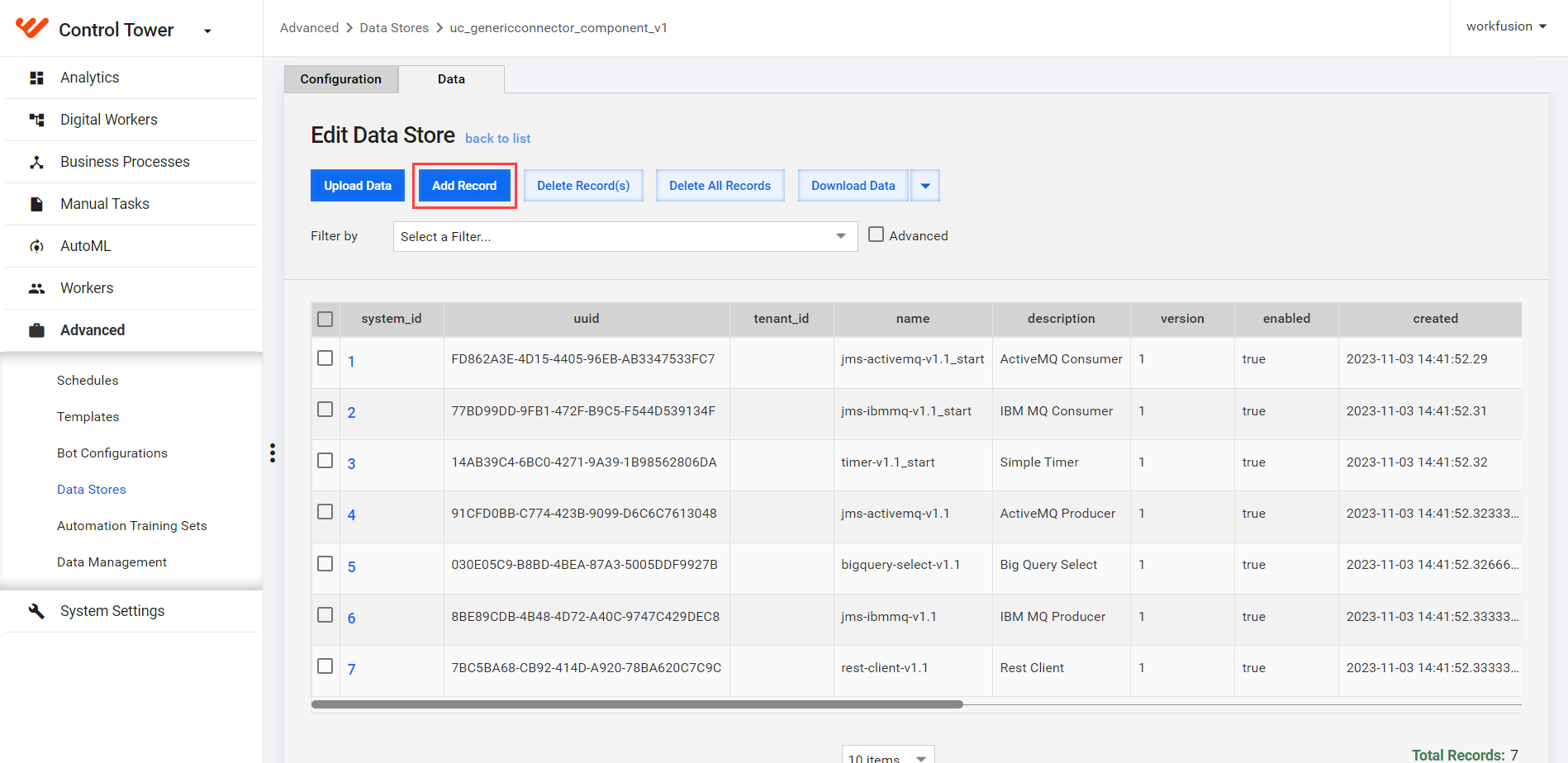This screenshot has width=1568, height=763.
Task: Click the Delete Record(s) button
Action: [x=583, y=186]
